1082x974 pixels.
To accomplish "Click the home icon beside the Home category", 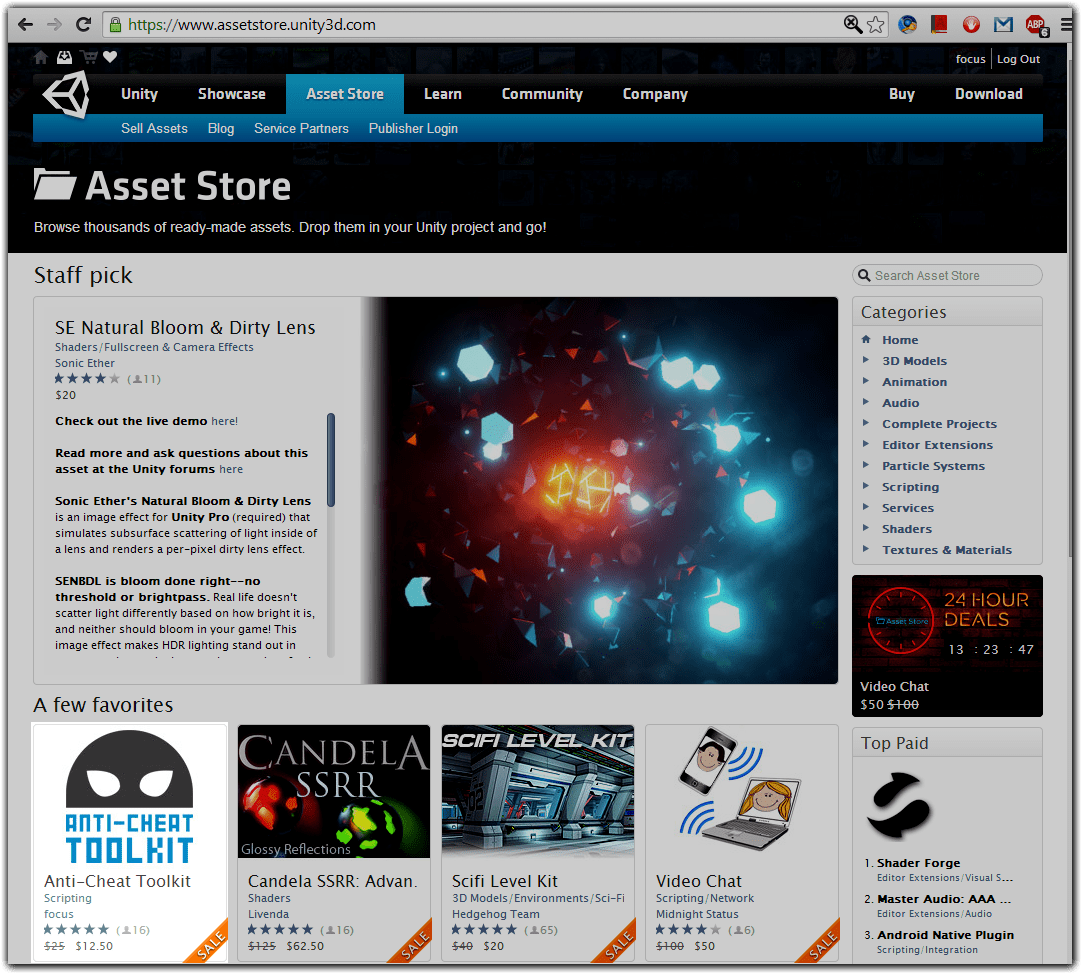I will (867, 339).
